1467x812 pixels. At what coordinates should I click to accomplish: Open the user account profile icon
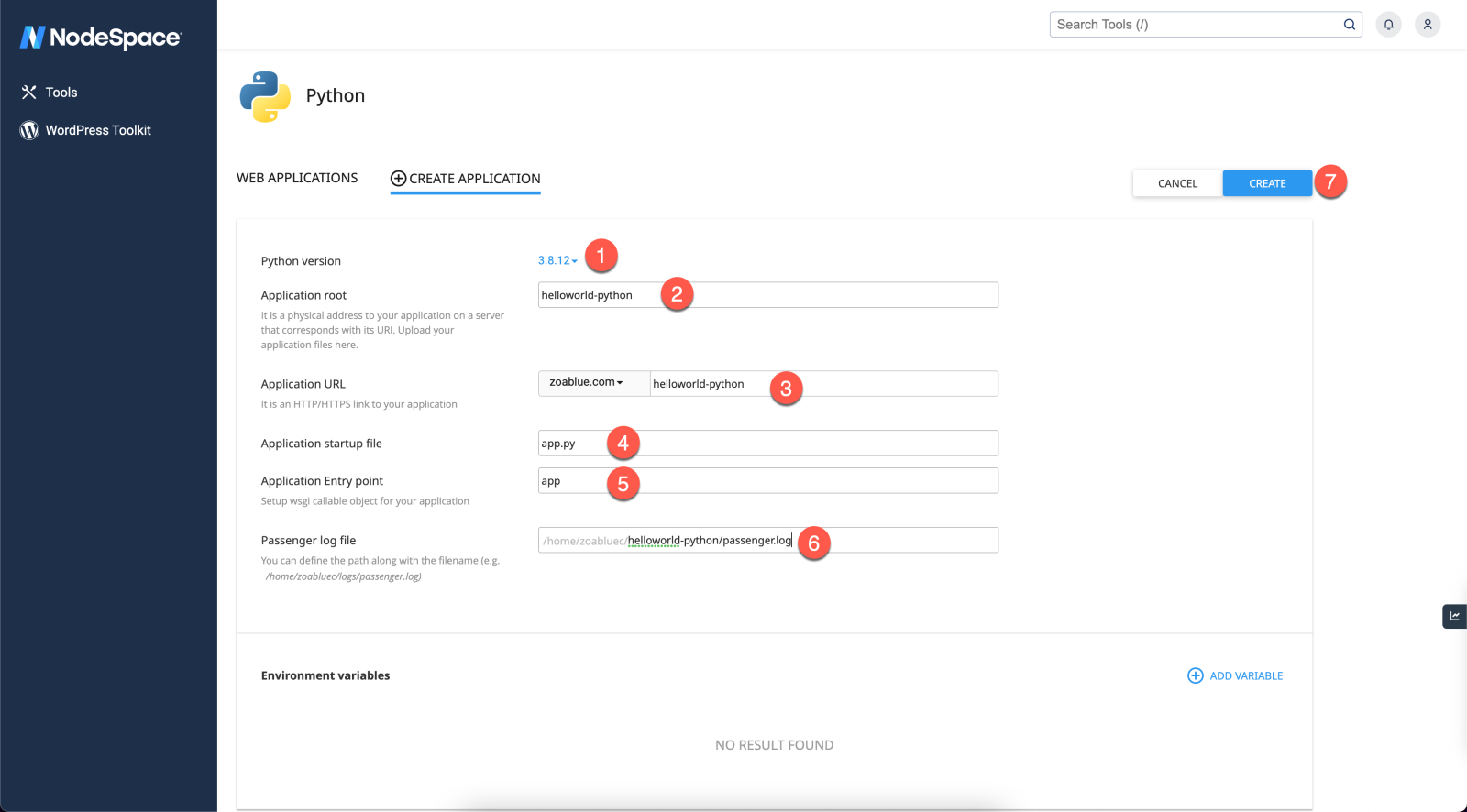[x=1427, y=25]
